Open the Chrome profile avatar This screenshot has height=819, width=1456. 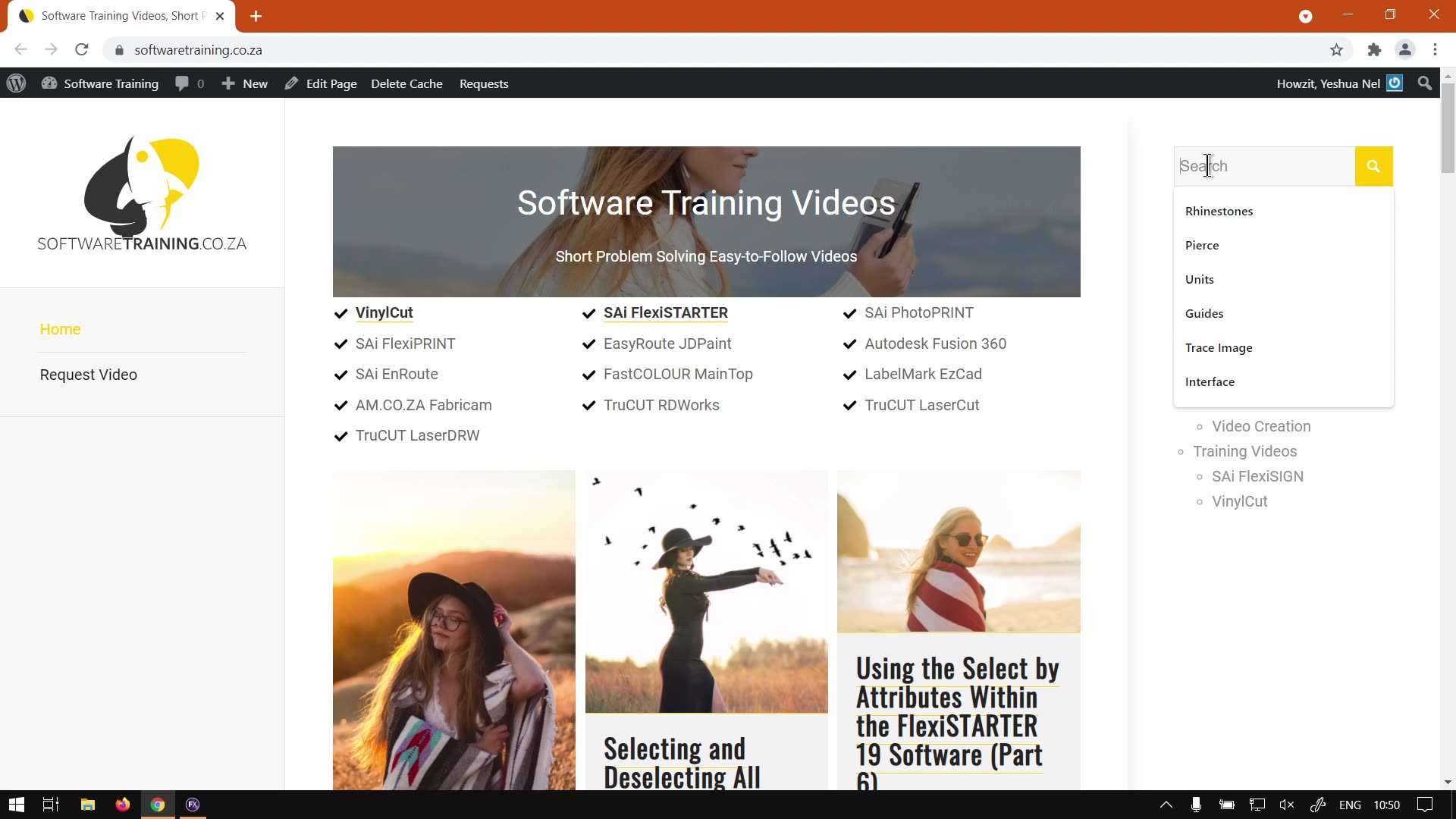[x=1404, y=50]
